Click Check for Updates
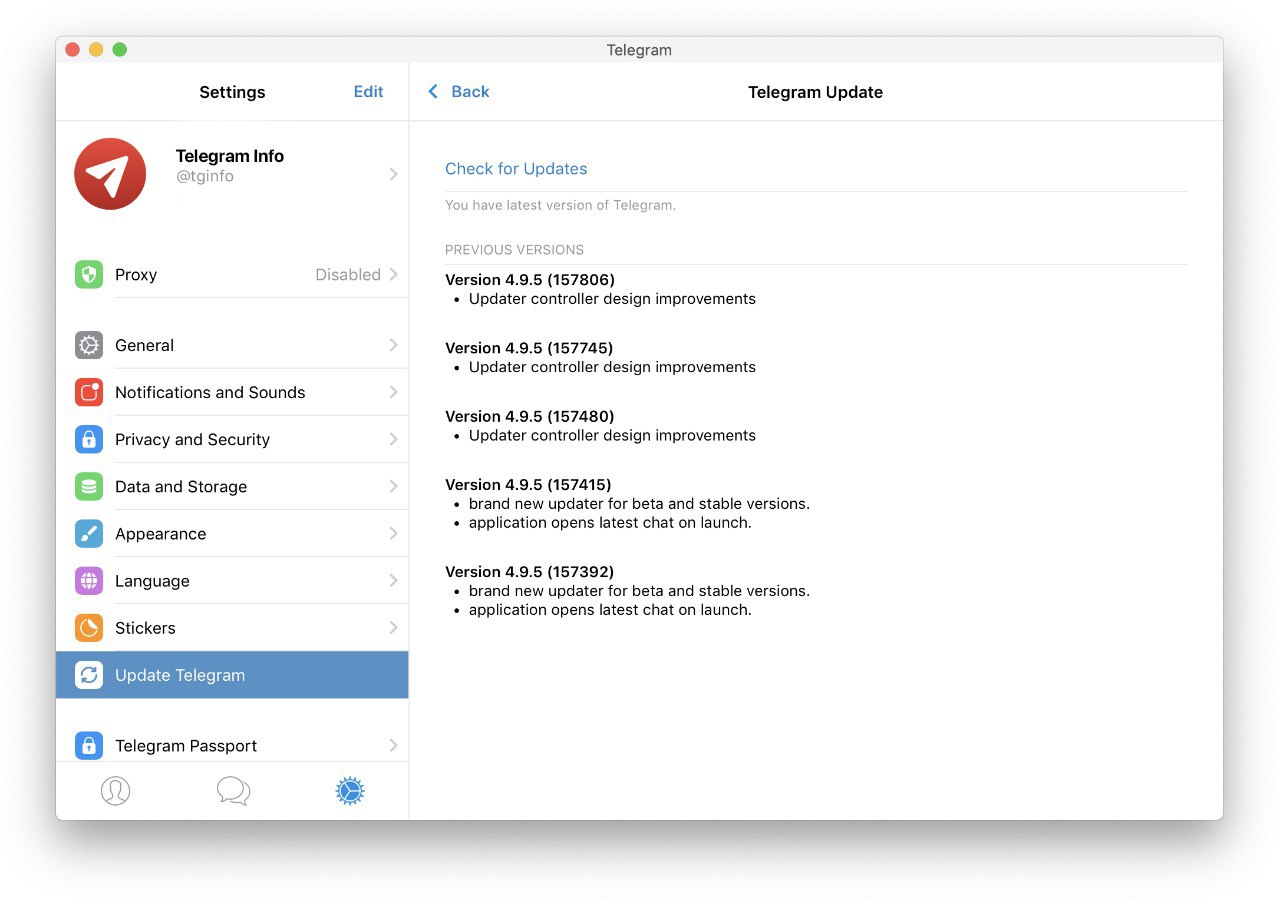Image resolution: width=1280 pixels, height=914 pixels. pos(516,168)
